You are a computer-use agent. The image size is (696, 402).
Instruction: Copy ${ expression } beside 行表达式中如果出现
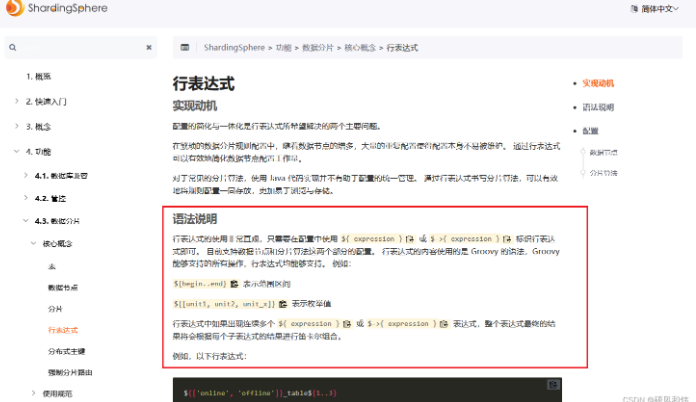pyautogui.click(x=347, y=324)
